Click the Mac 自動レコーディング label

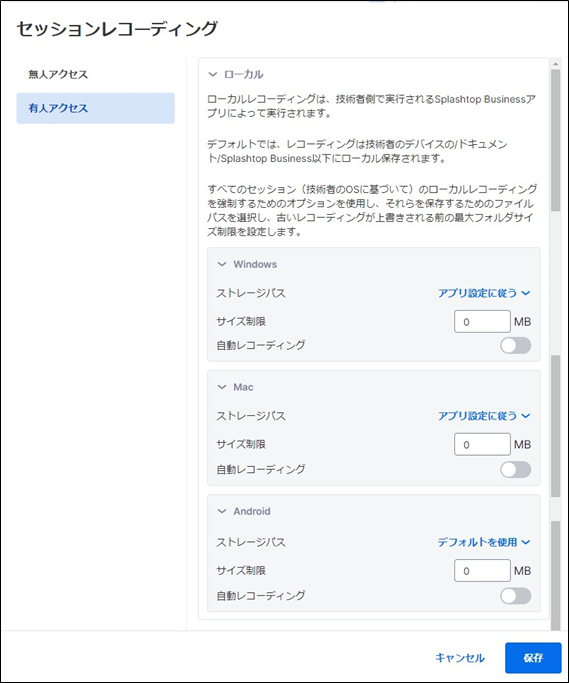click(261, 470)
